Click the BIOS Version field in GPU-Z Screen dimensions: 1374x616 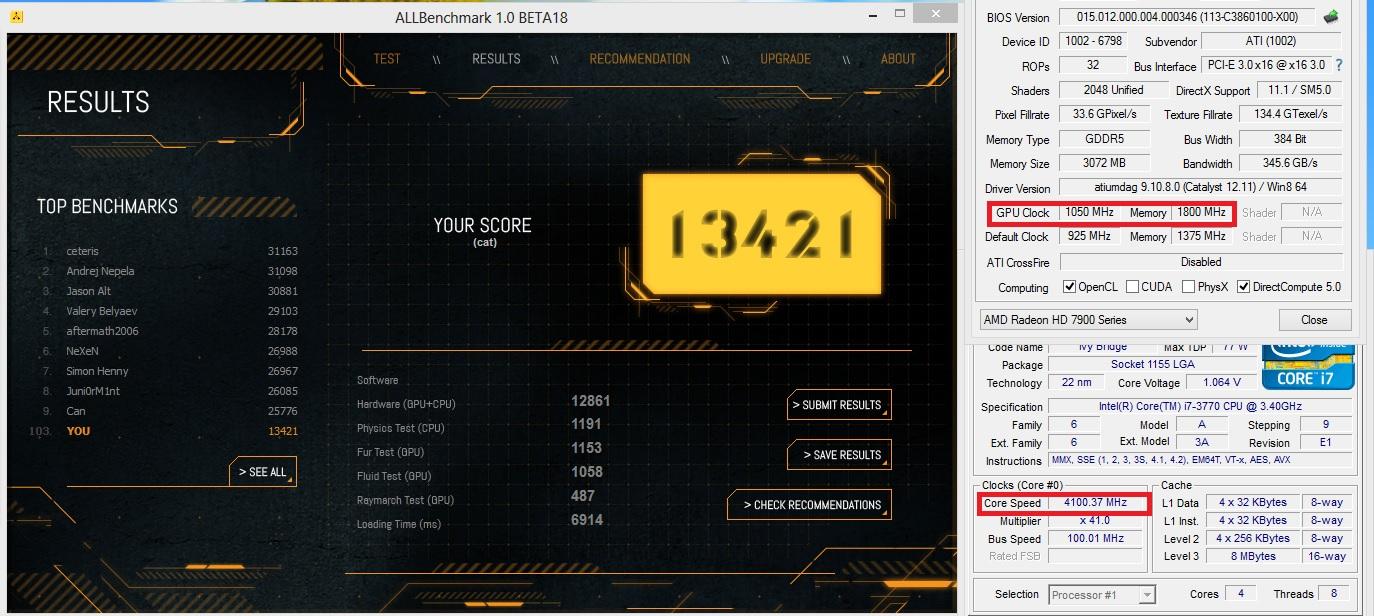pos(1187,17)
